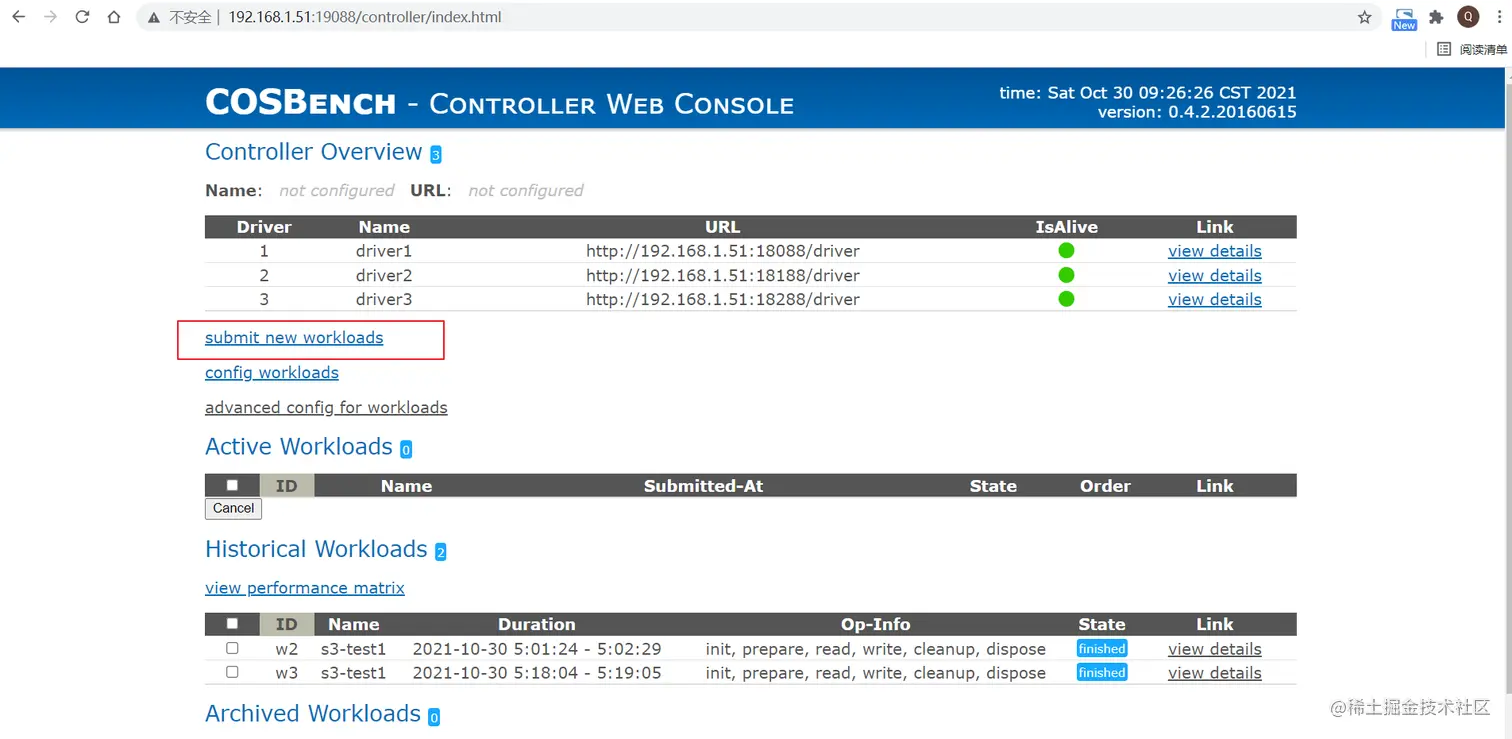Screen dimensions: 1512x739
Task: Open view details for driver2
Action: 1214,275
